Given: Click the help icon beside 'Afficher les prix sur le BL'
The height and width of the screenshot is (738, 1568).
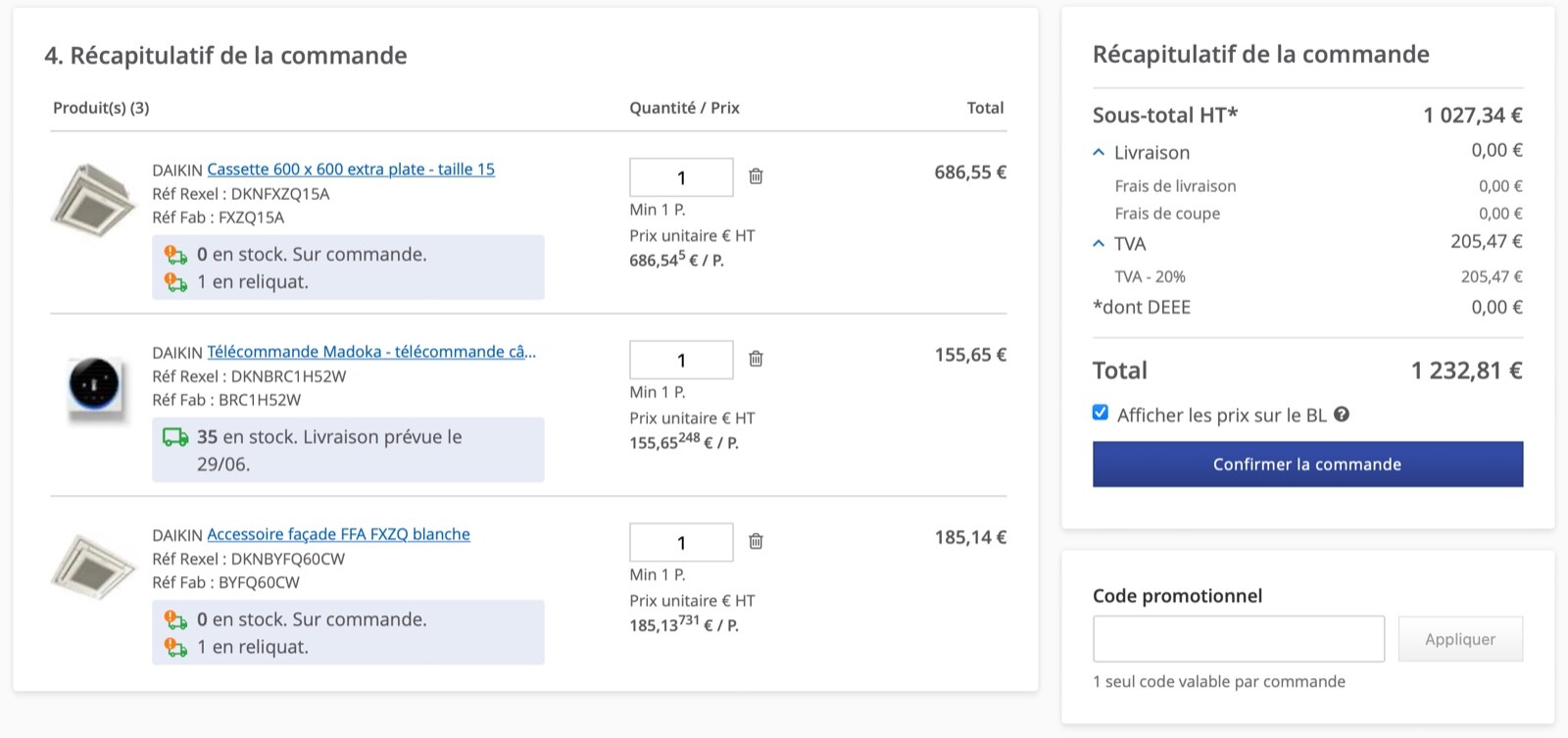Looking at the screenshot, I should click(1342, 415).
